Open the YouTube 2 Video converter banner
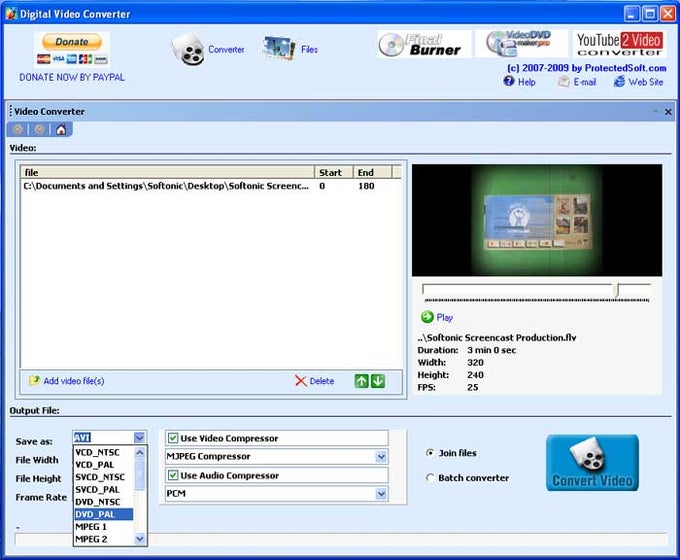The width and height of the screenshot is (680, 560). pyautogui.click(x=619, y=44)
